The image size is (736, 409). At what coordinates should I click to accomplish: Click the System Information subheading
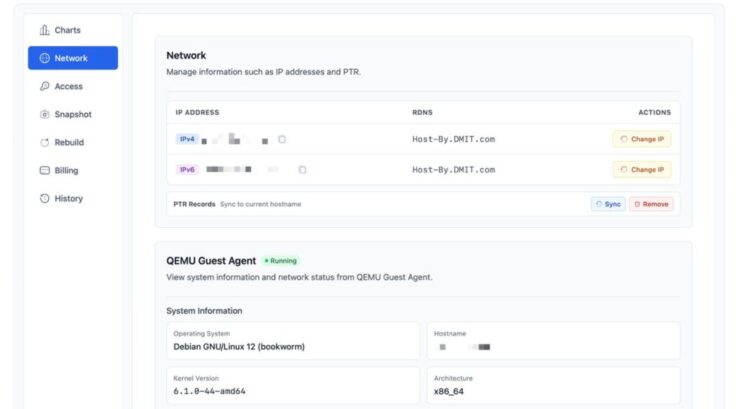point(204,311)
